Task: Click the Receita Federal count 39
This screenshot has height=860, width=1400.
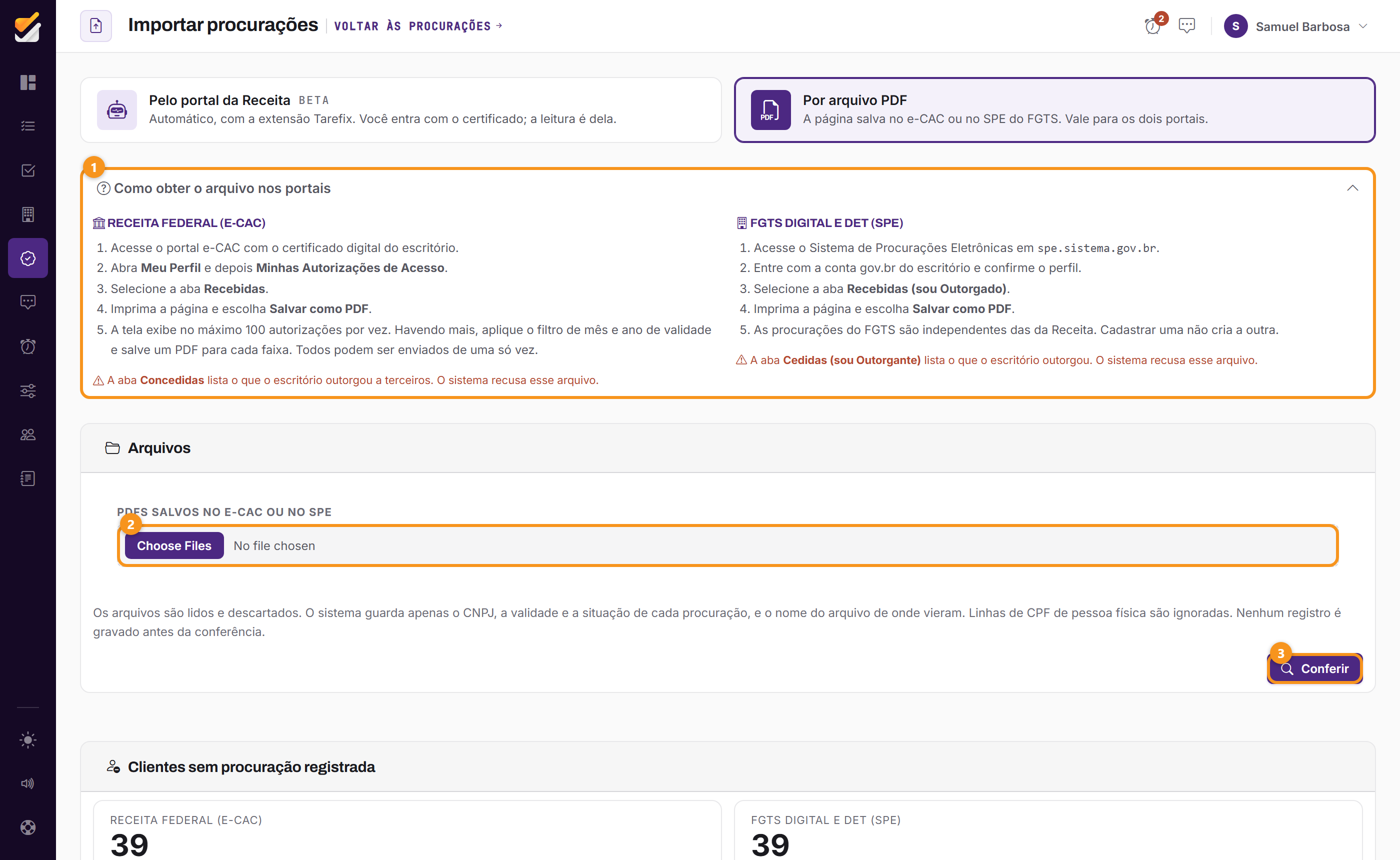Action: 129,844
